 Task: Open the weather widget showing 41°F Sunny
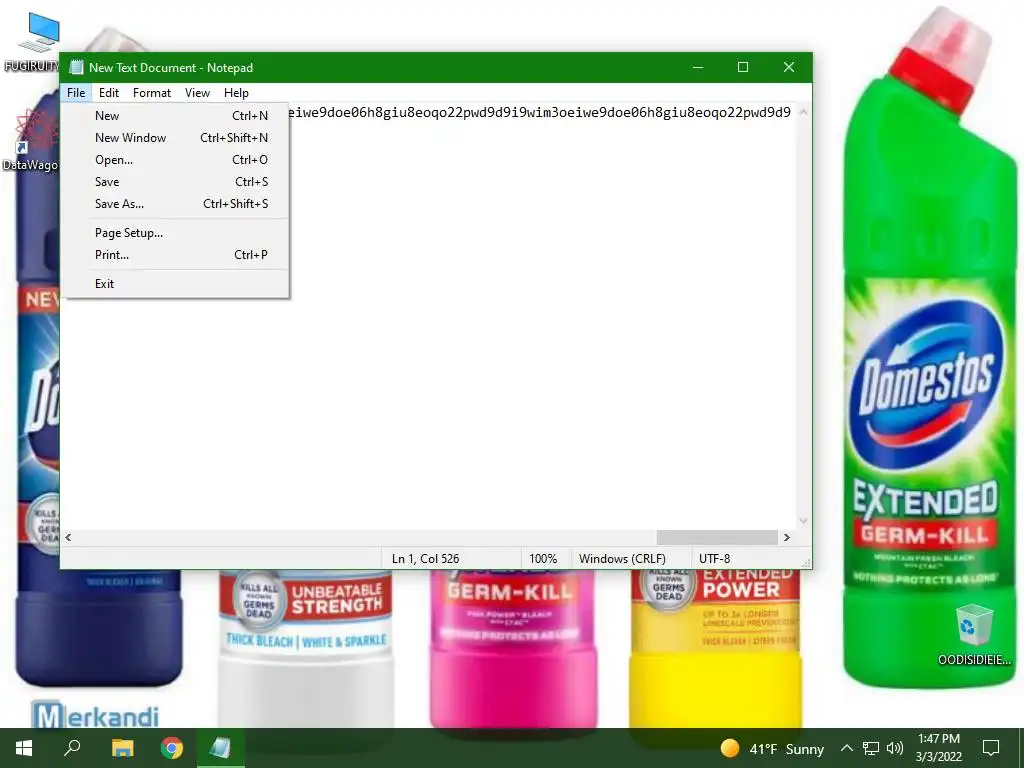(772, 748)
